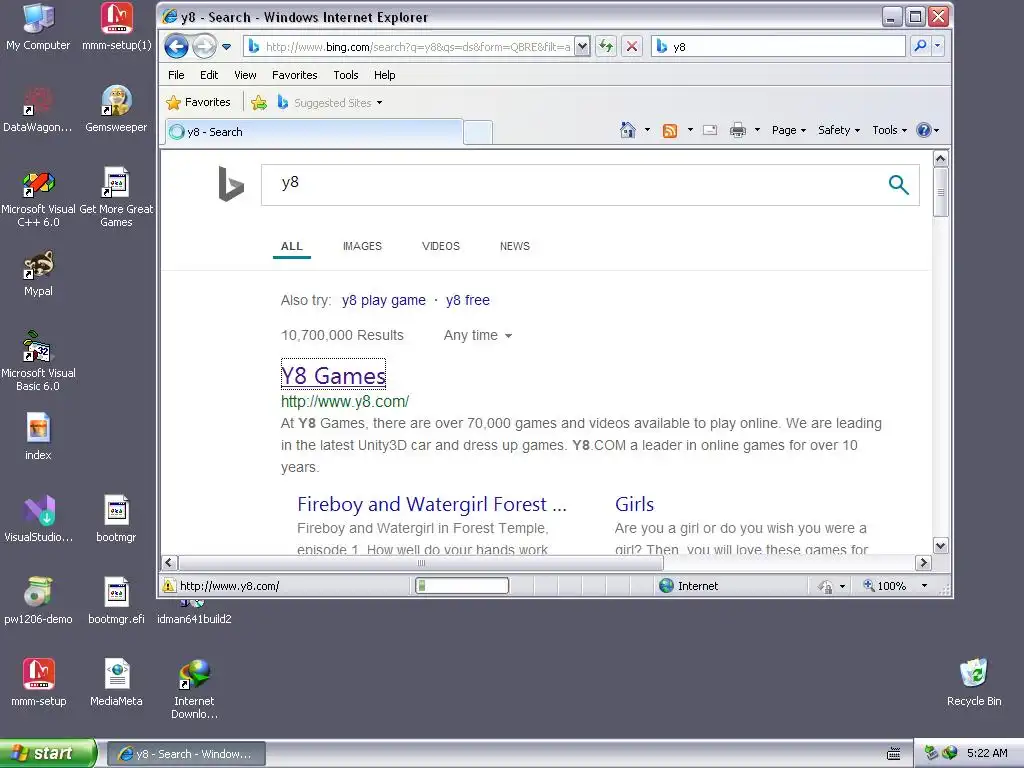Click the on-screen keyboard icon in the taskbar

click(893, 754)
